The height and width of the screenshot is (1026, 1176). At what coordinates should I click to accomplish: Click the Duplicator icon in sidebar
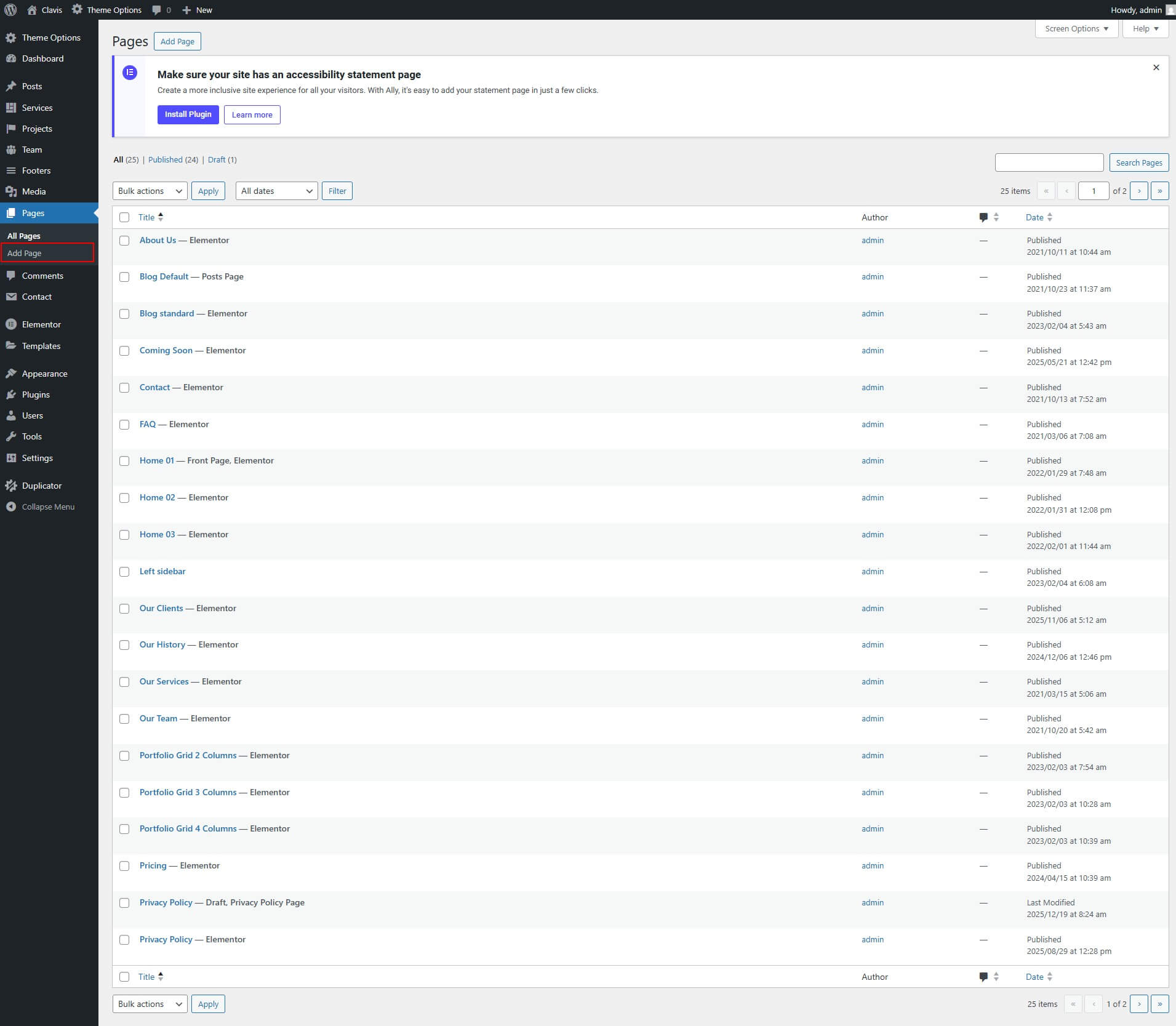pyautogui.click(x=11, y=486)
